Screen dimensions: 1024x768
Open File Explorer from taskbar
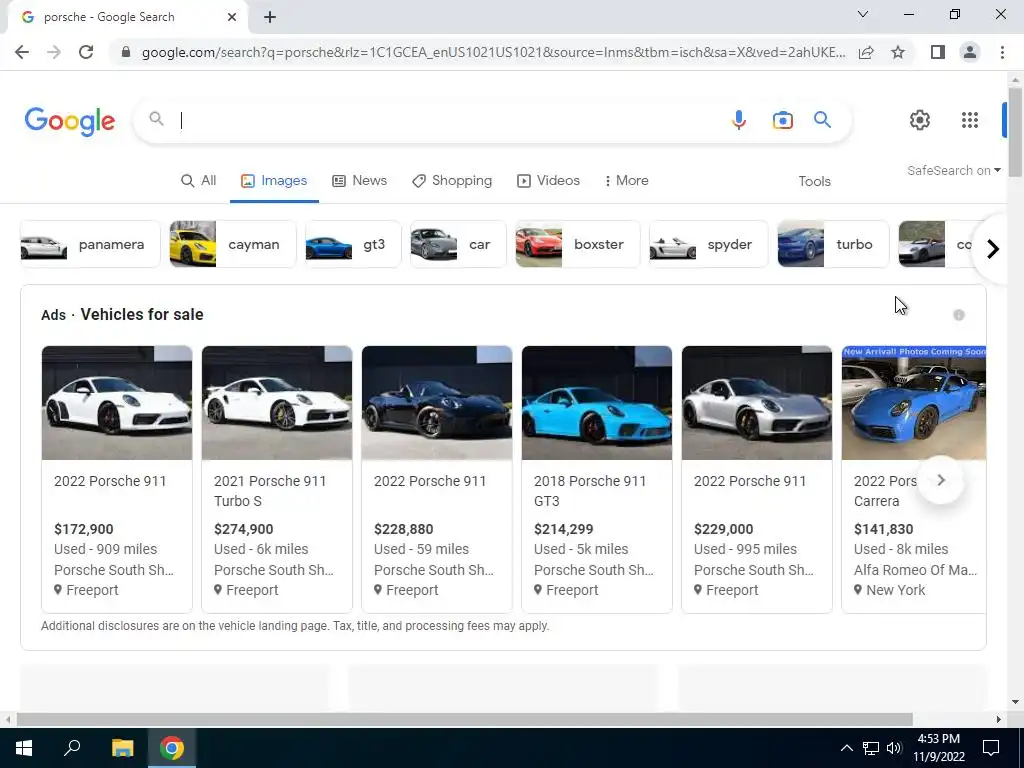pyautogui.click(x=122, y=748)
